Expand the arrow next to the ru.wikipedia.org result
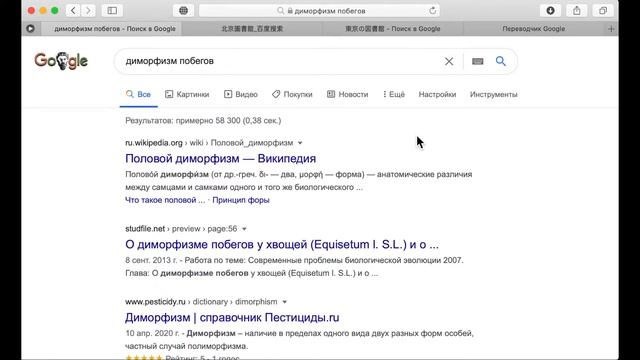This screenshot has width=640, height=360. 300,143
